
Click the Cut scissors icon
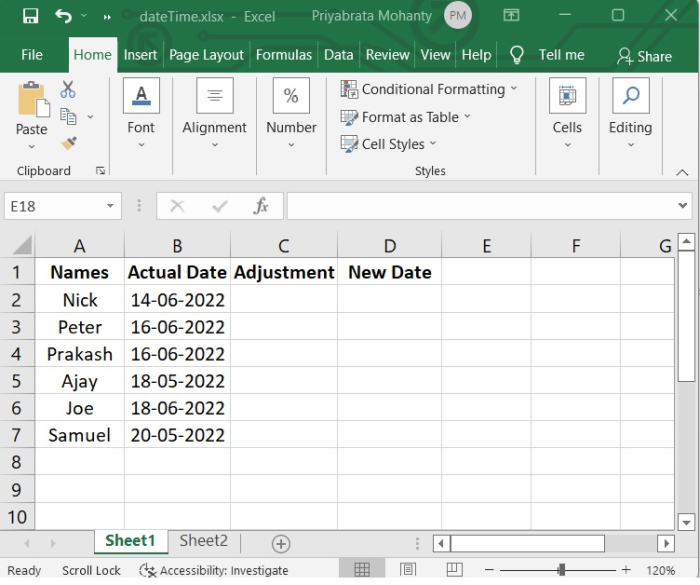pyautogui.click(x=68, y=90)
